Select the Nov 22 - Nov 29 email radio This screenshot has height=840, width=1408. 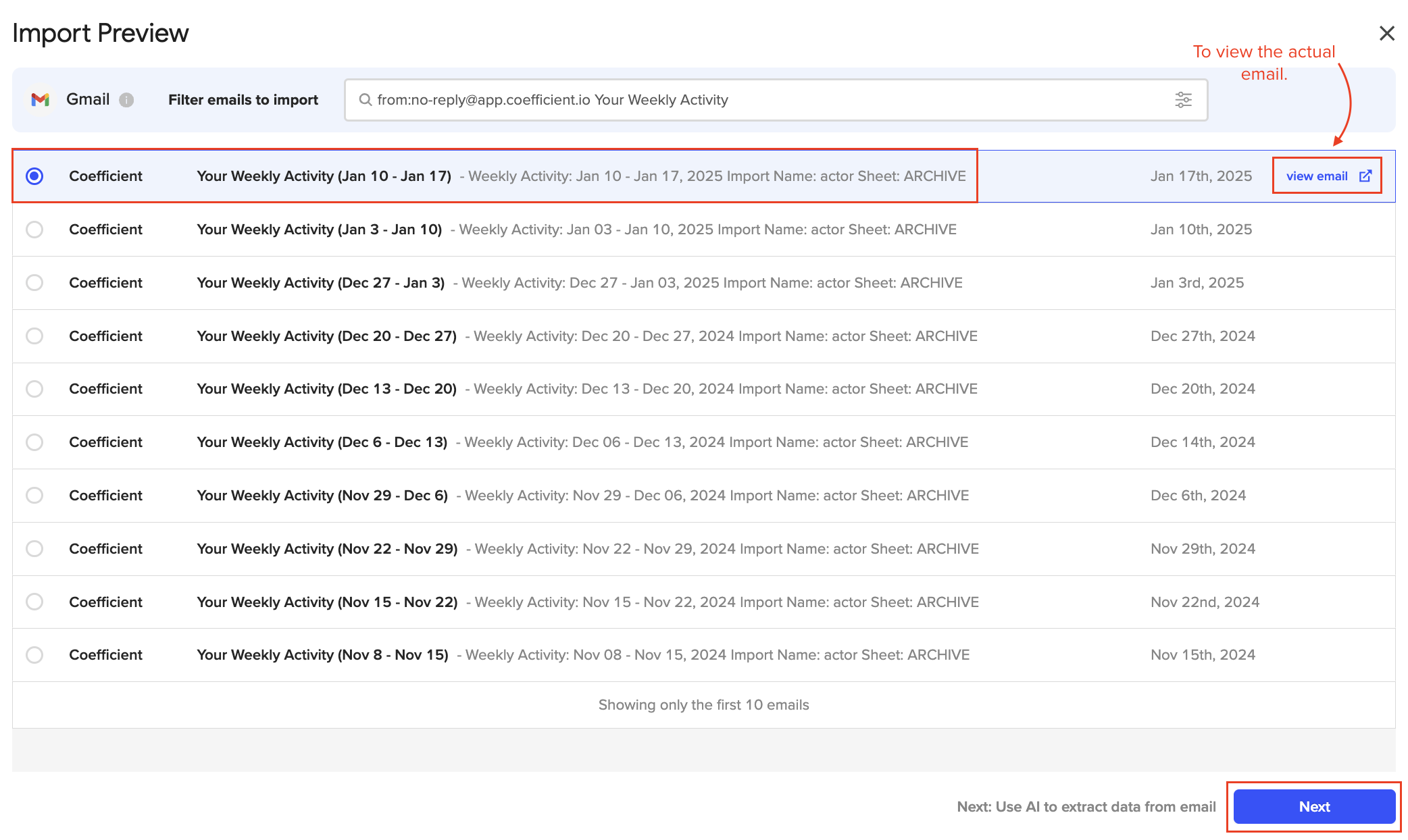[x=34, y=549]
